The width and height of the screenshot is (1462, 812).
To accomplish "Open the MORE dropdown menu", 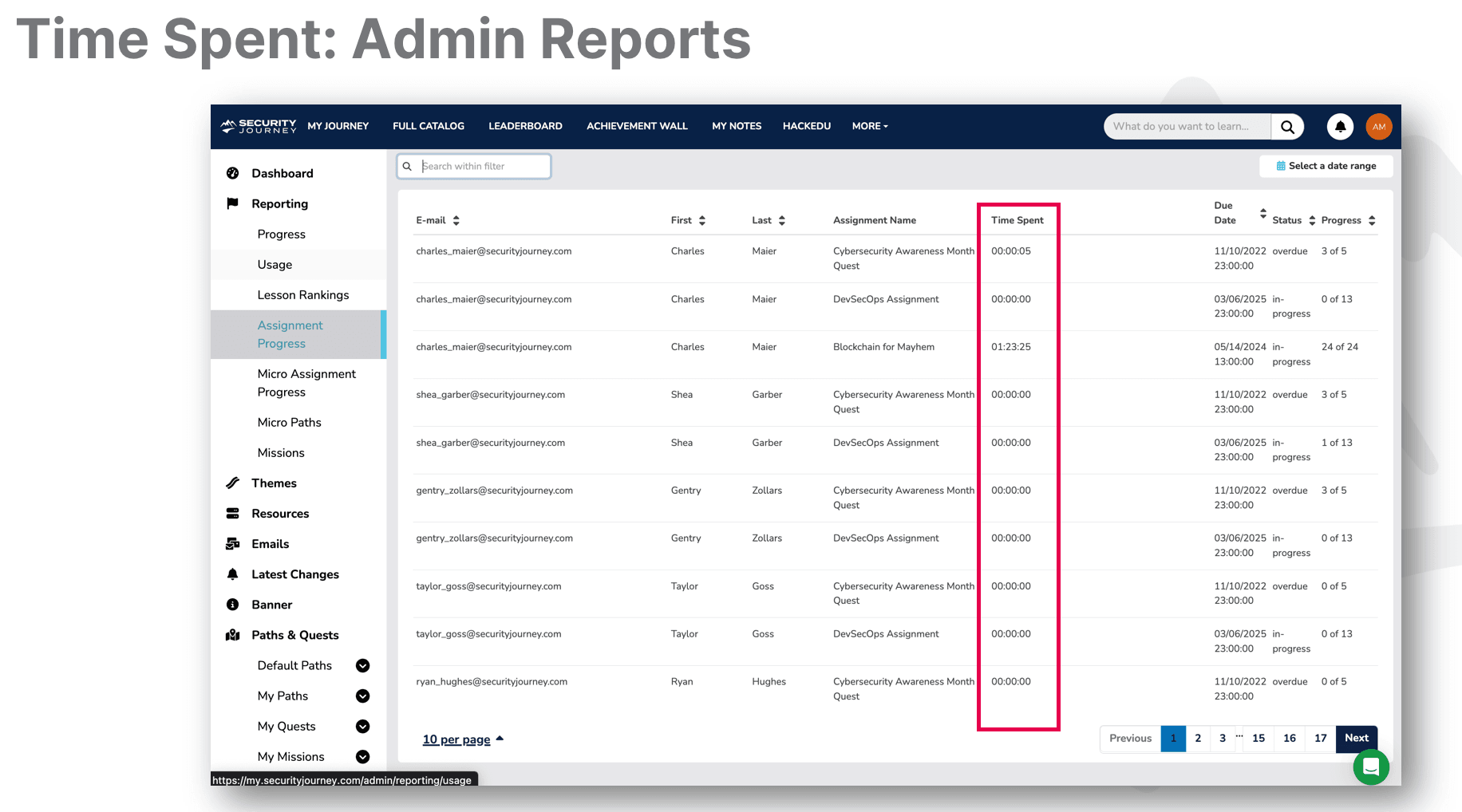I will tap(869, 126).
